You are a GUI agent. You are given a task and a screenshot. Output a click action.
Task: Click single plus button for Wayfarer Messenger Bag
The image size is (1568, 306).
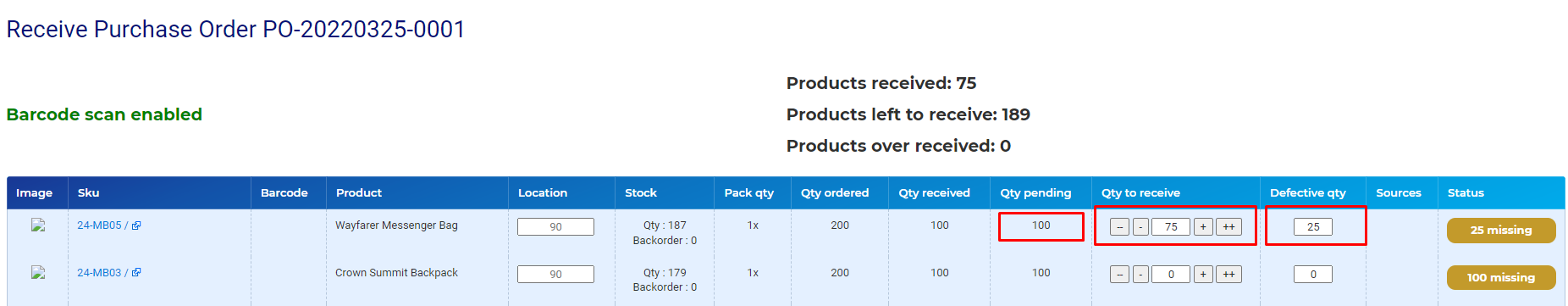coord(1203,227)
